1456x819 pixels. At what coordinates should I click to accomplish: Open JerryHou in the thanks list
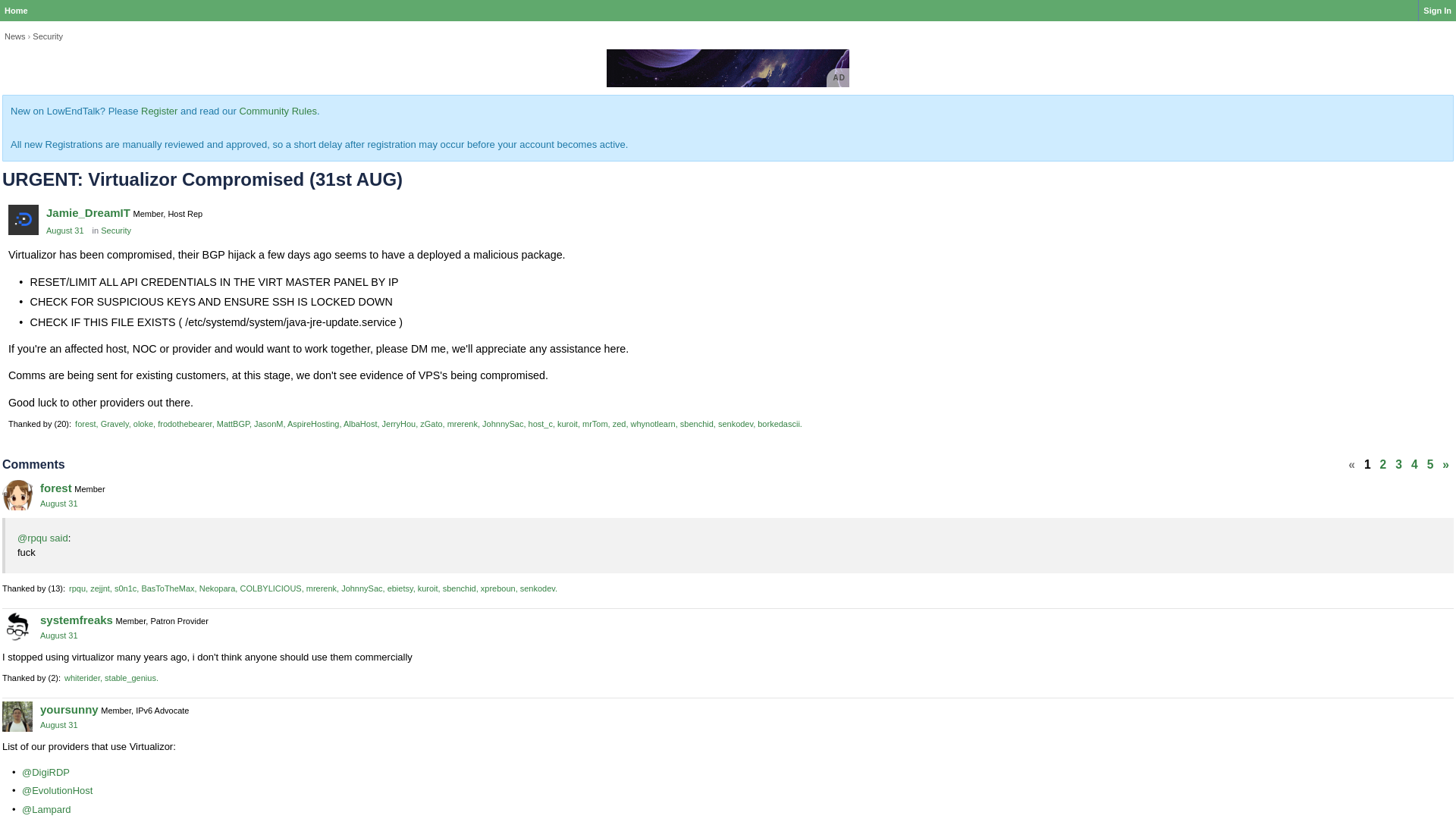coord(399,424)
